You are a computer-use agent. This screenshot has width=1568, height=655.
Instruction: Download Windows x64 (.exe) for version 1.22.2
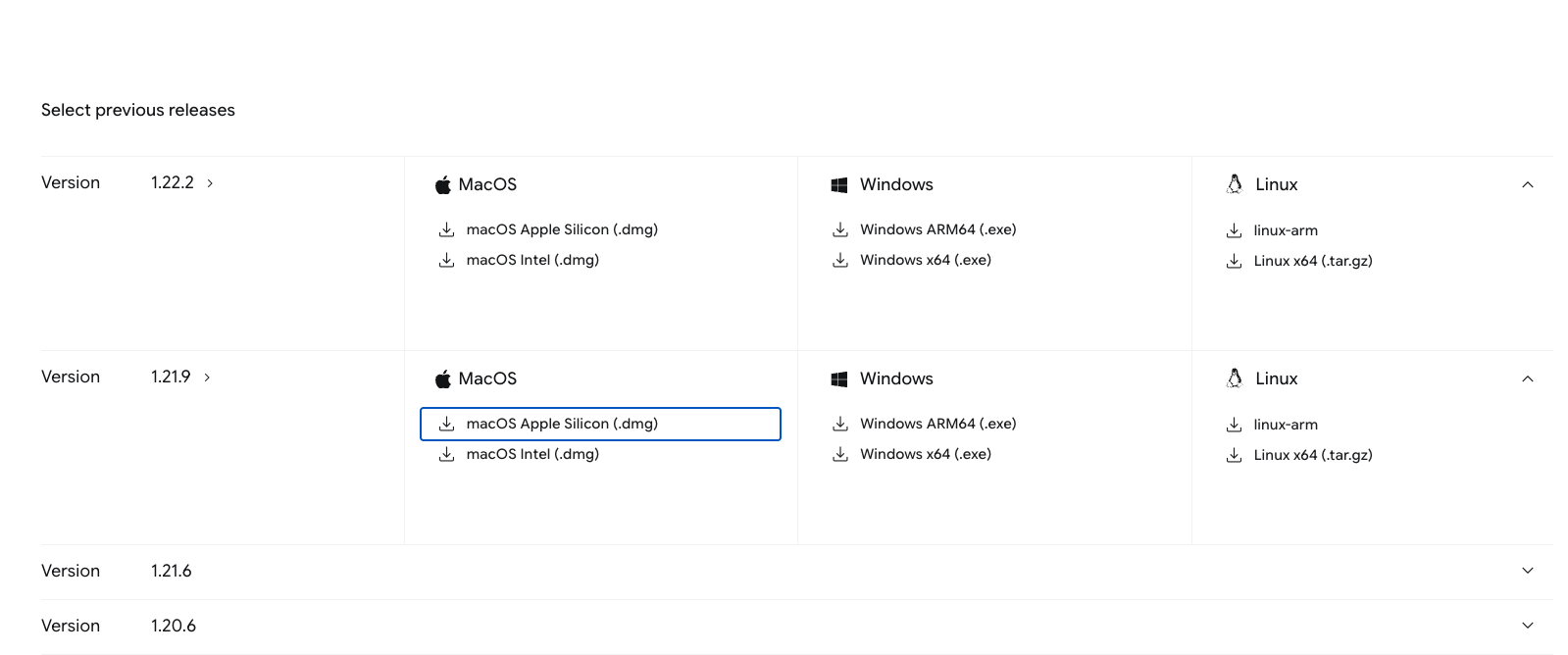pos(926,260)
